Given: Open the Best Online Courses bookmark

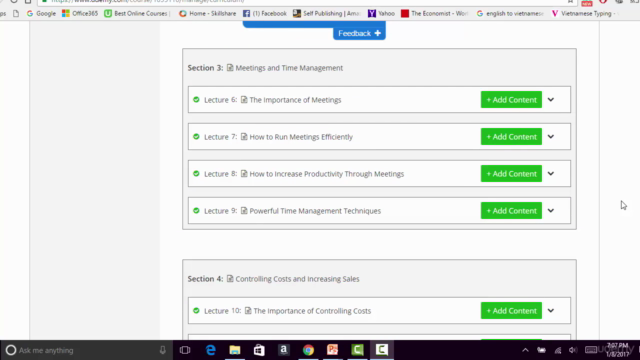Looking at the screenshot, I should coord(137,13).
